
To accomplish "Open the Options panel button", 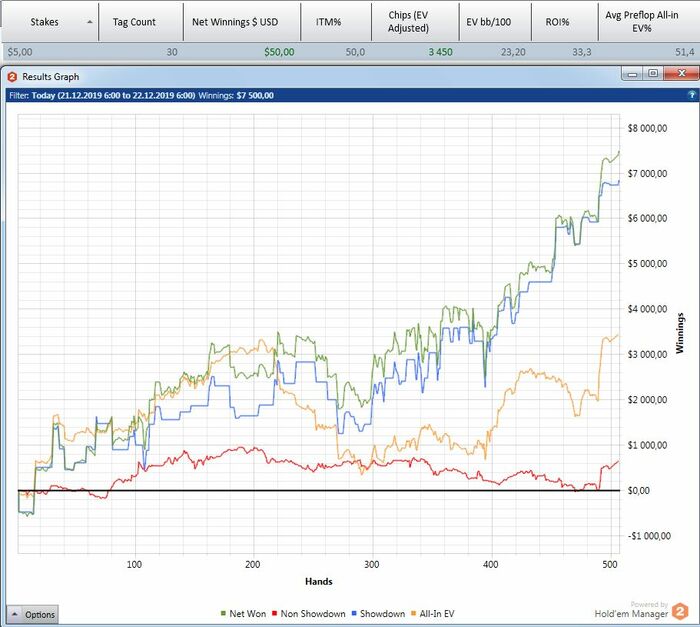I will pos(32,614).
